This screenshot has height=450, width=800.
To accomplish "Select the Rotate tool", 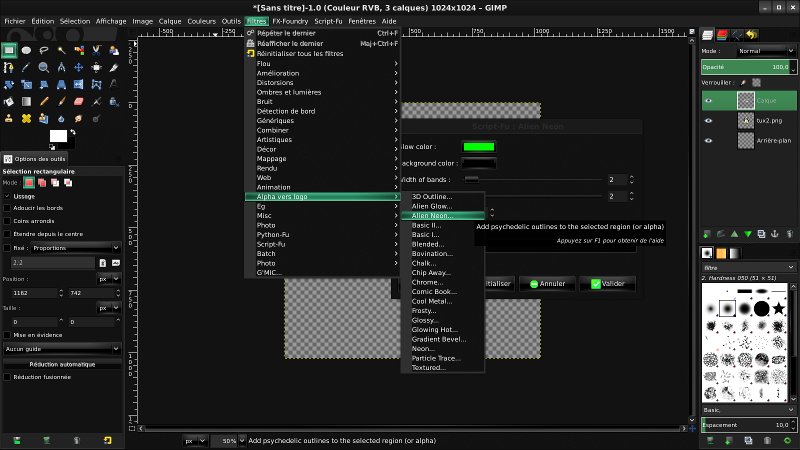I will (x=9, y=85).
